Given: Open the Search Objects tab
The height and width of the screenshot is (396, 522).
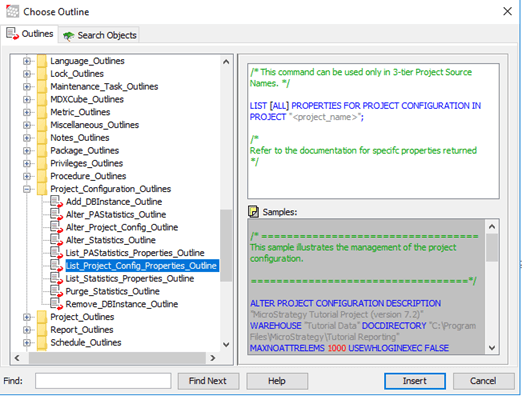Looking at the screenshot, I should point(99,35).
